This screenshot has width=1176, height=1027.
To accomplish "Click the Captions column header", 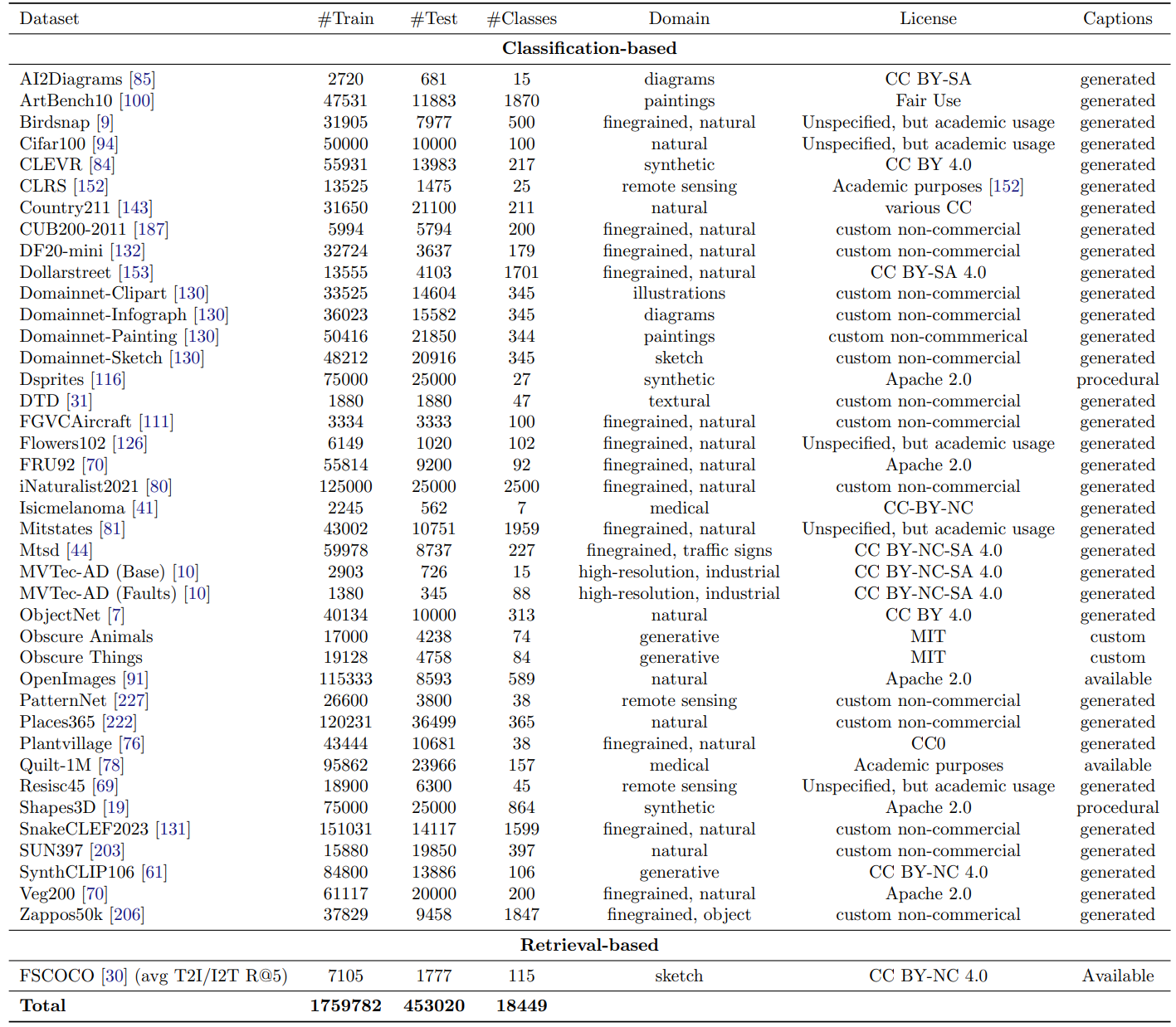I will pyautogui.click(x=1118, y=18).
